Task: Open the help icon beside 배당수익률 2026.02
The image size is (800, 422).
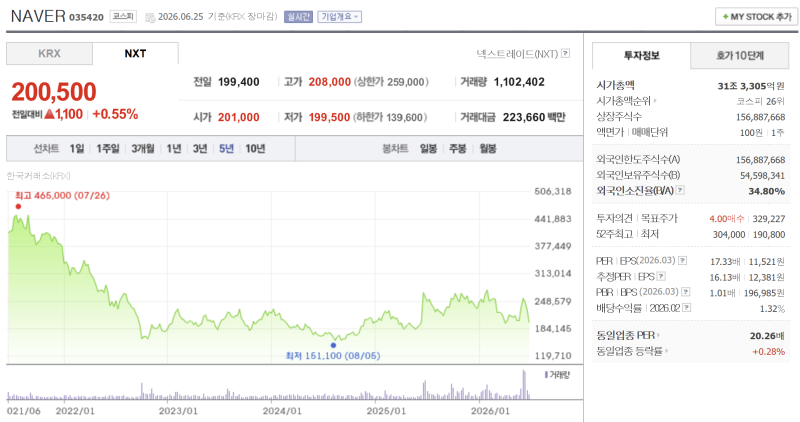Action: pyautogui.click(x=687, y=308)
